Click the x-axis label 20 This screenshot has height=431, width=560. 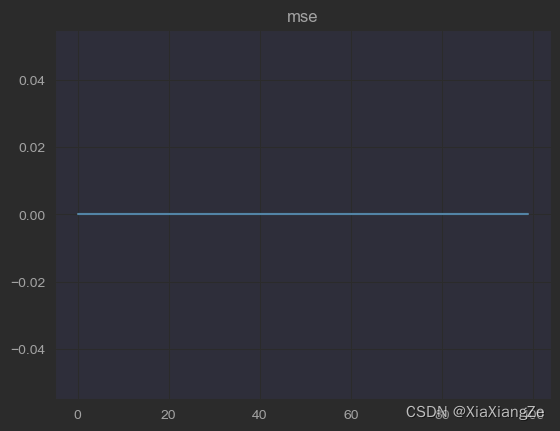coord(168,415)
